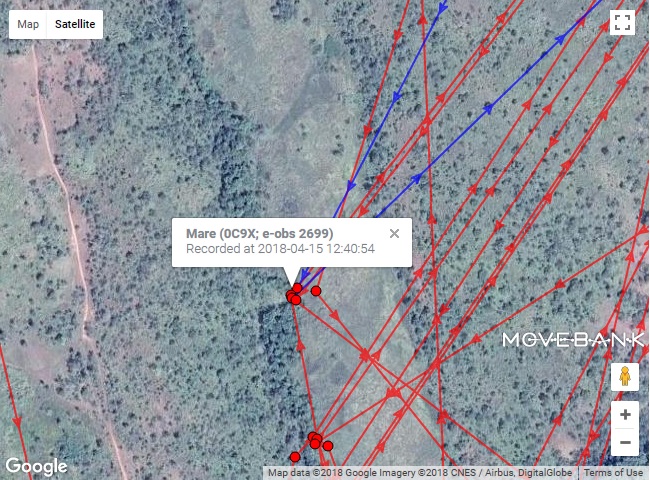Click the Google logo

[36, 466]
